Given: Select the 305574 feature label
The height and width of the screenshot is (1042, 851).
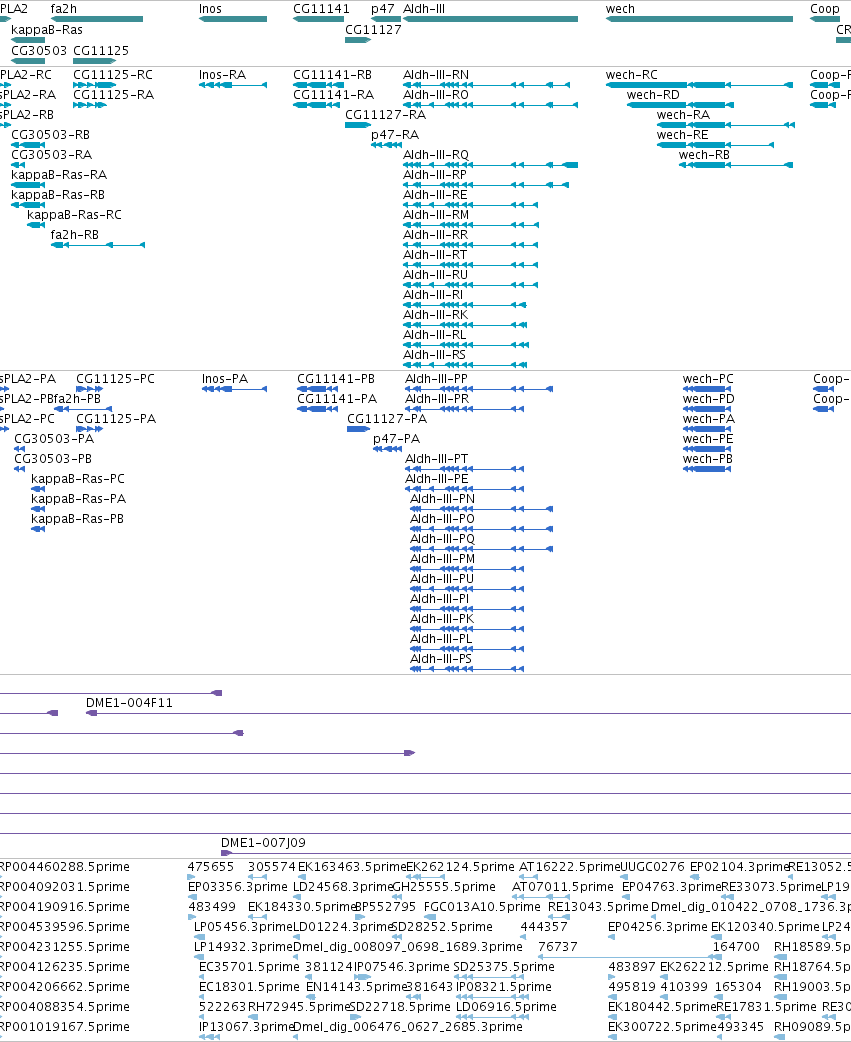Looking at the screenshot, I should (272, 867).
